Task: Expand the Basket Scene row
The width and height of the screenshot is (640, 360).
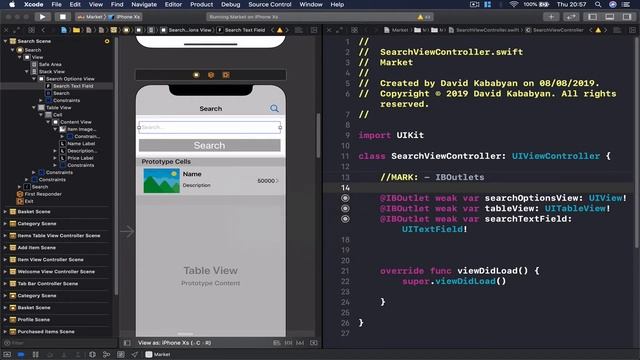Action: (5, 212)
